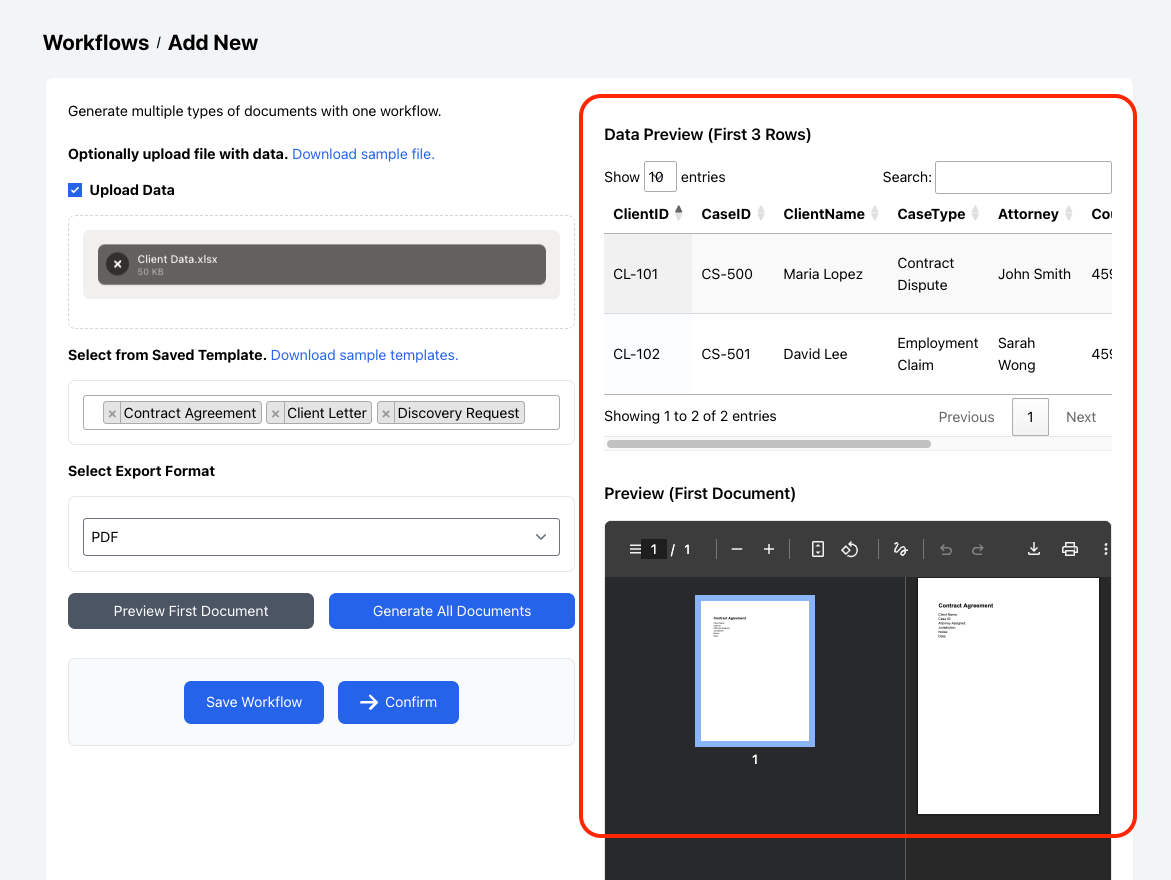Uncheck the Upload Data checkbox
Screen dimensions: 1171x880
pyautogui.click(x=75, y=190)
